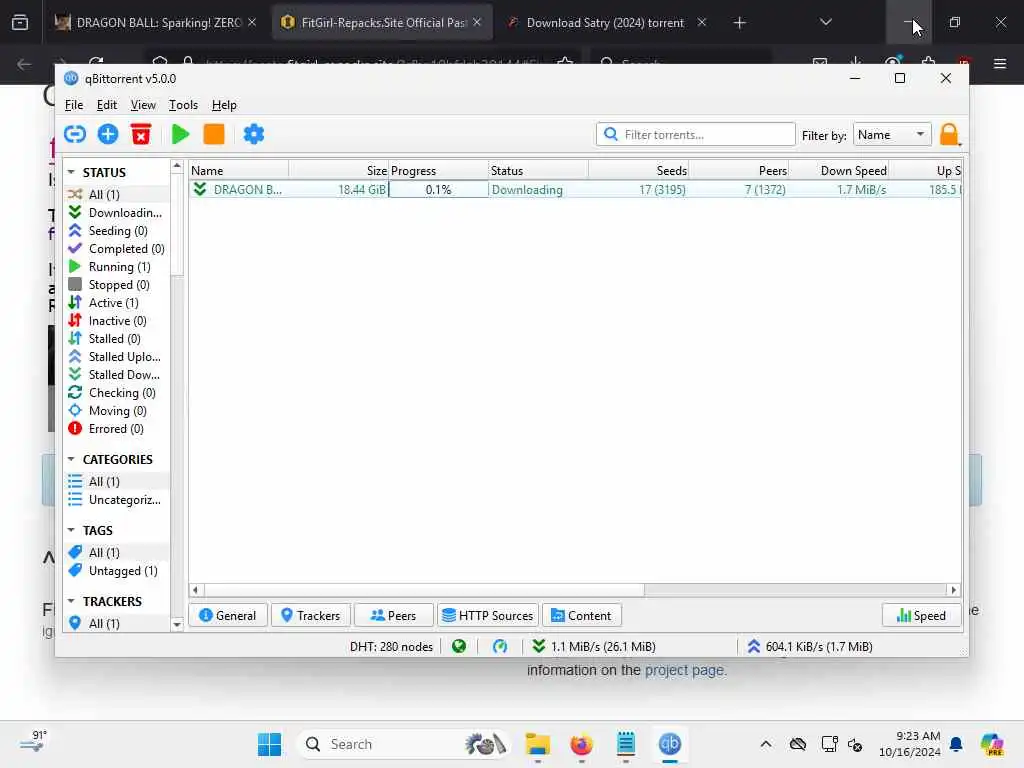
Task: Collapse the STATUS section
Action: point(71,172)
